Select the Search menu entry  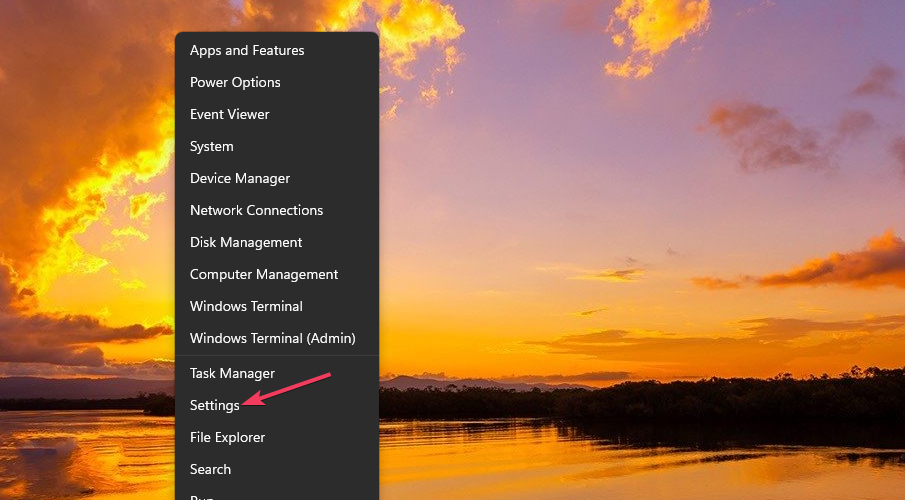coord(210,469)
